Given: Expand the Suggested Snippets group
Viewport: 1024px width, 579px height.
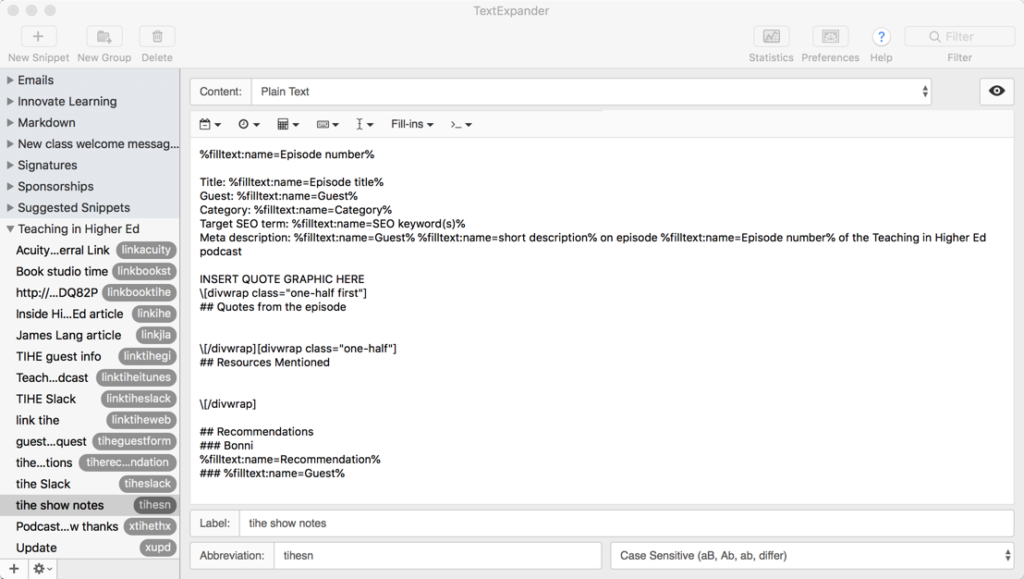Looking at the screenshot, I should click(10, 208).
